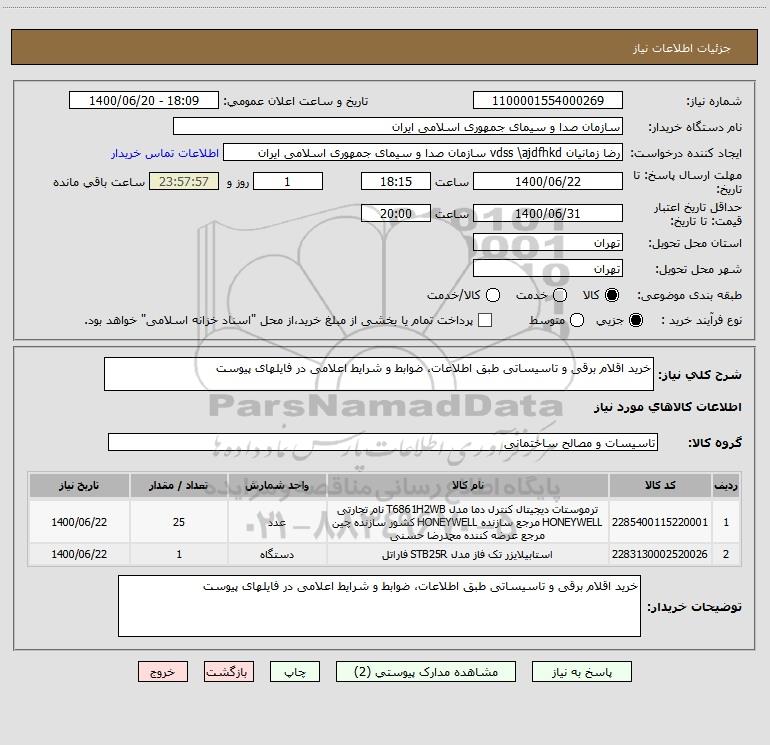Click the ردیف column header
The image size is (770, 745).
click(726, 485)
